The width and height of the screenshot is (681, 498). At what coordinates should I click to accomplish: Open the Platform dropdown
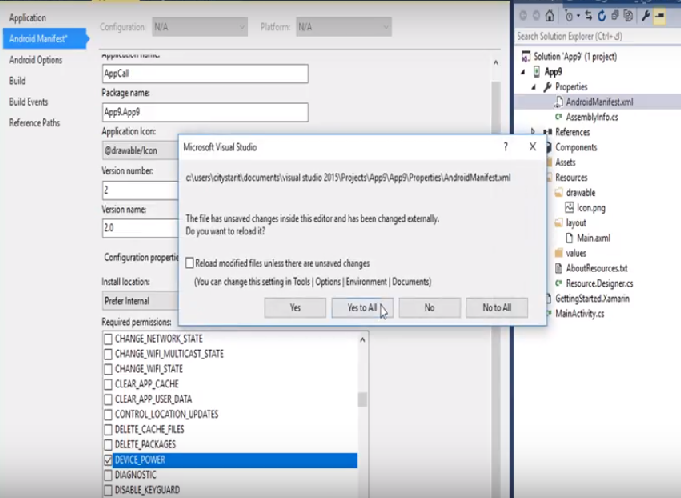(344, 27)
